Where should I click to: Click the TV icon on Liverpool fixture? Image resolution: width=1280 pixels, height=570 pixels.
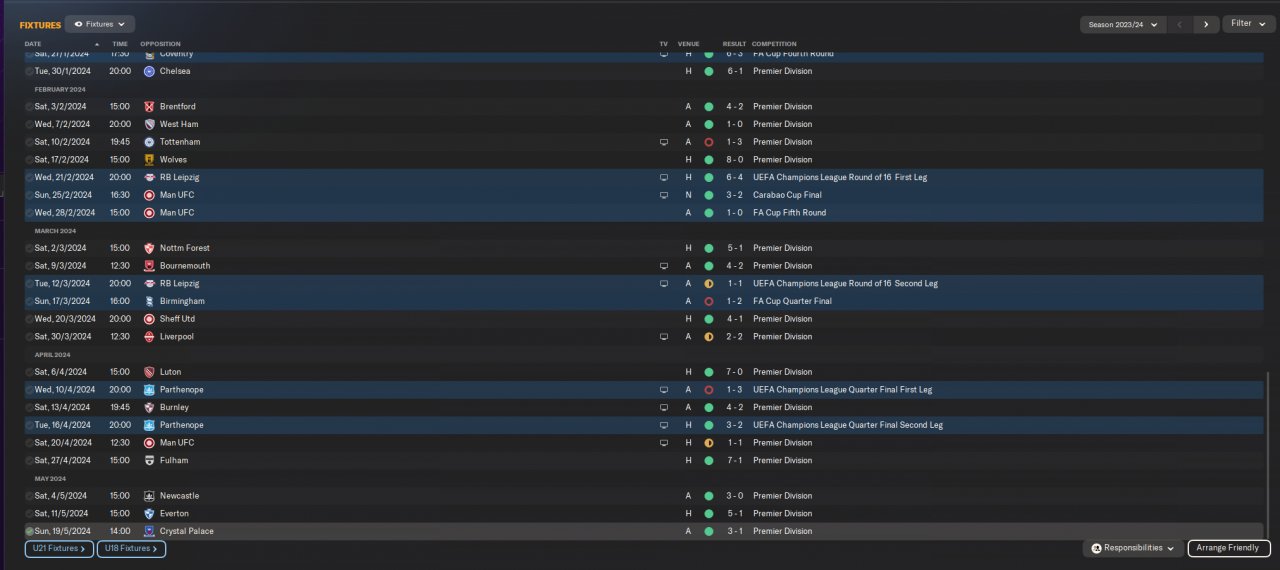(663, 337)
